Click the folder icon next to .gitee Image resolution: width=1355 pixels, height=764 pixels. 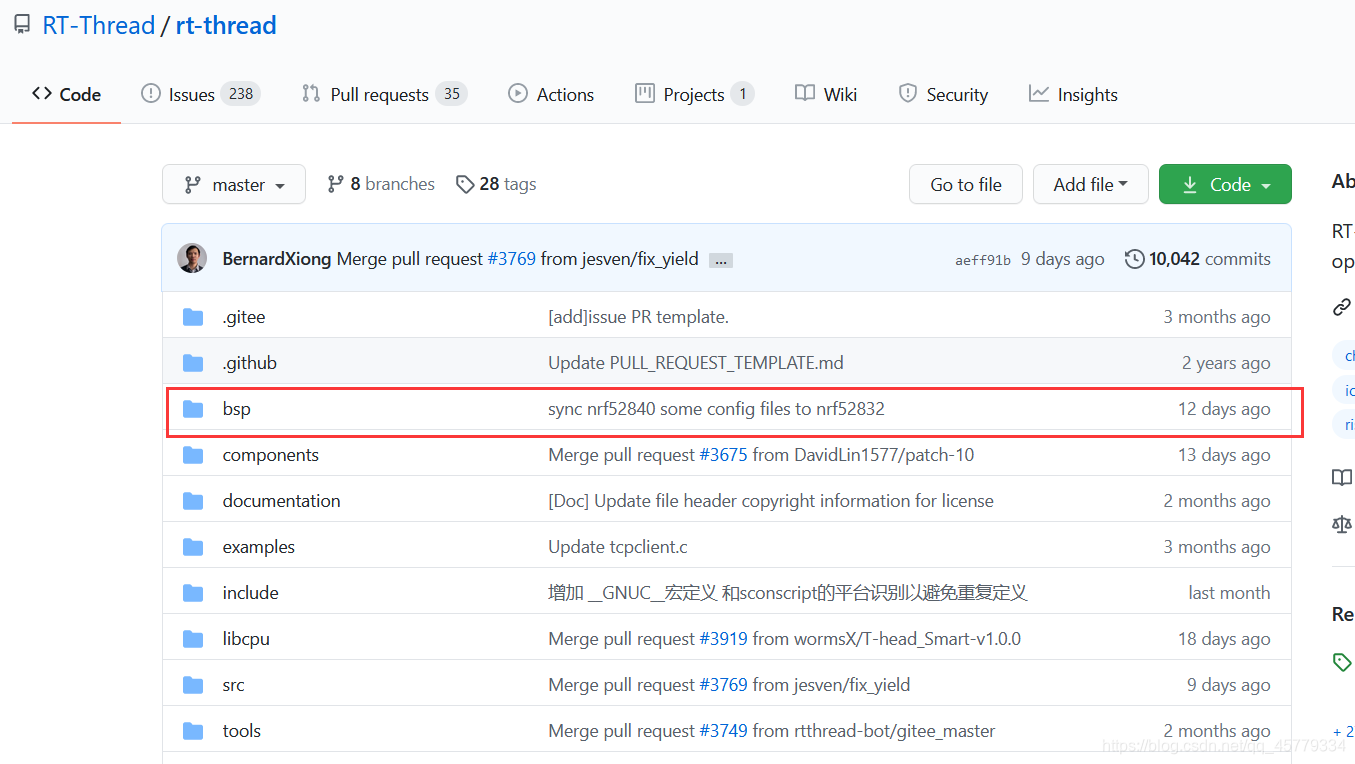coord(194,317)
